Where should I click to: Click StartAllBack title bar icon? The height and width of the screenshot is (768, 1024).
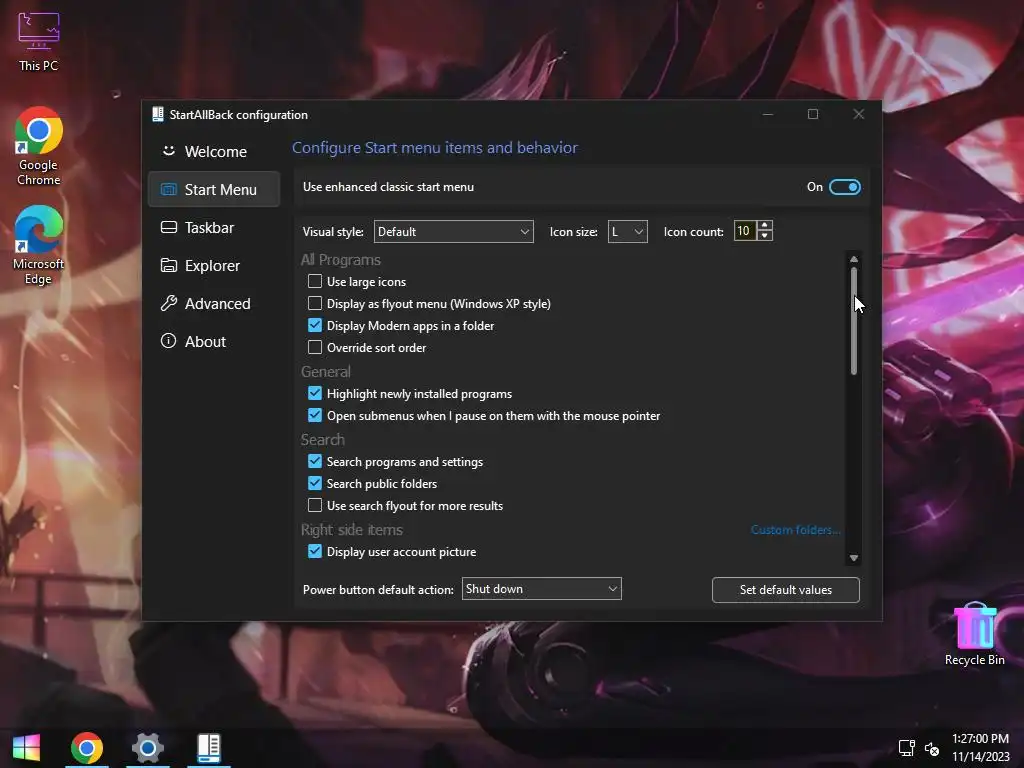point(157,114)
